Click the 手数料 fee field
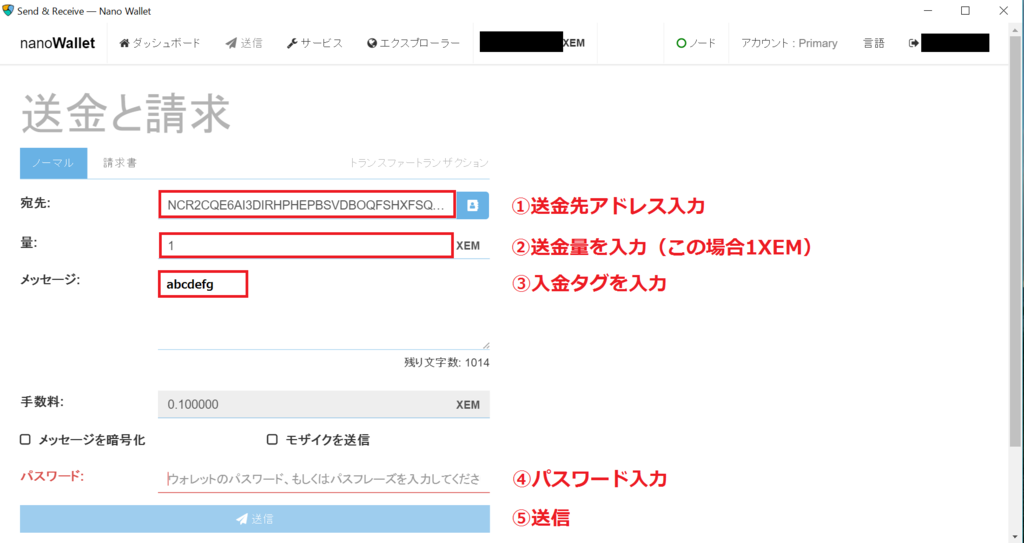This screenshot has height=543, width=1024. click(323, 404)
